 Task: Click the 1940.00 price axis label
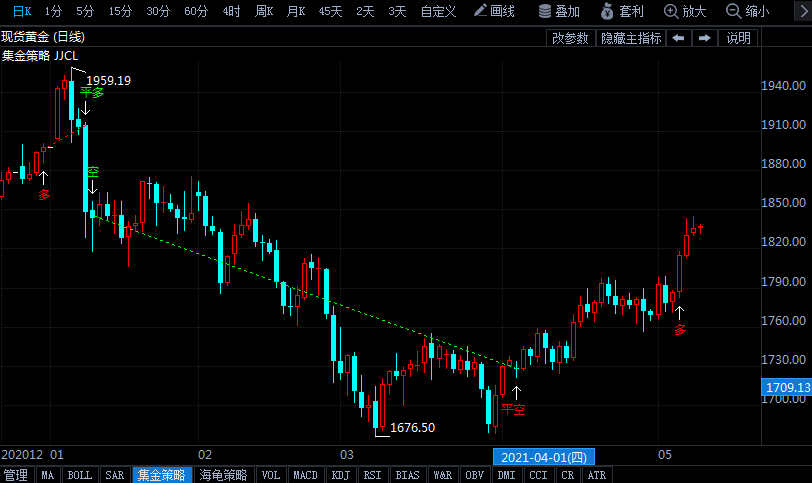(783, 85)
